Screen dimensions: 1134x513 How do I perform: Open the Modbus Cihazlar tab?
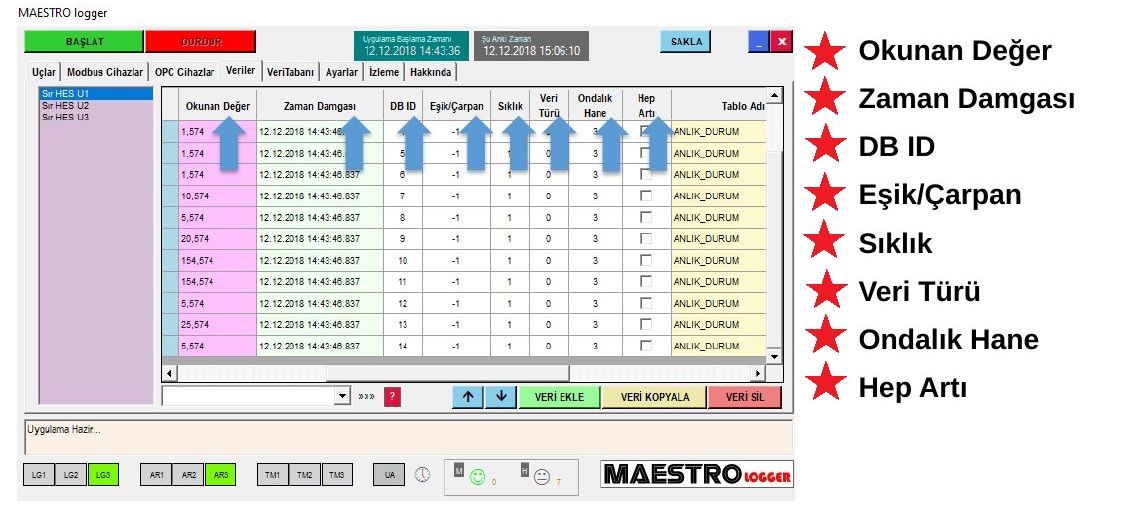pos(105,72)
